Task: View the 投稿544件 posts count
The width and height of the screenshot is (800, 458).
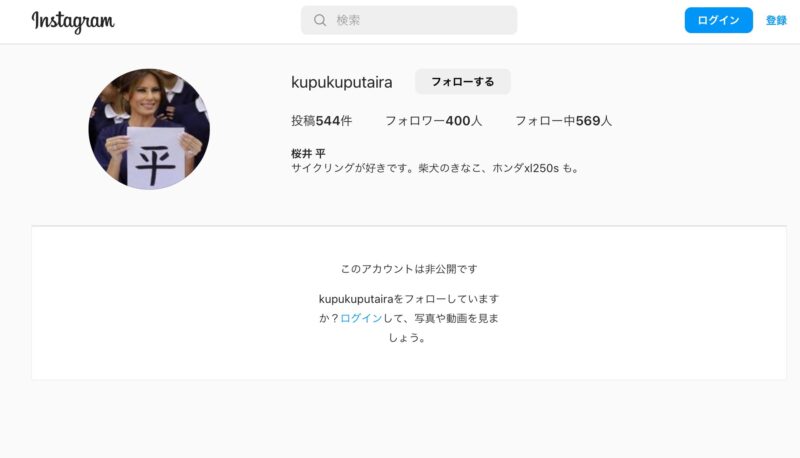Action: [321, 121]
